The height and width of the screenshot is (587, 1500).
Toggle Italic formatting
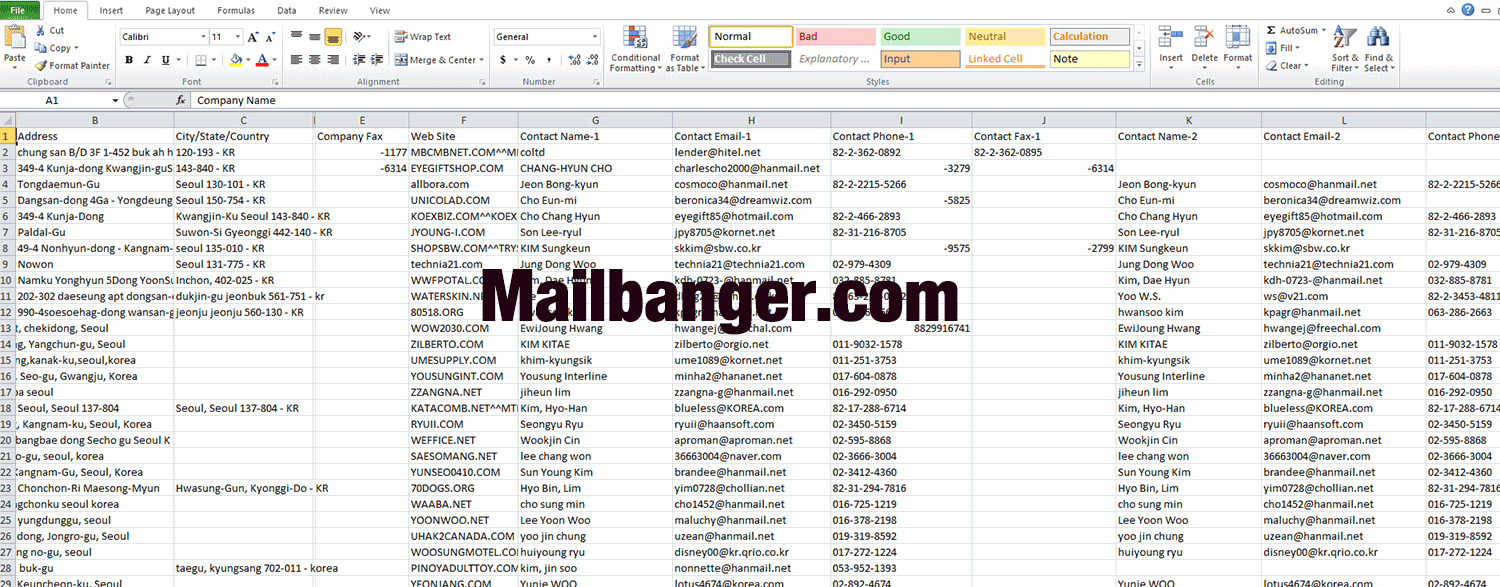click(x=146, y=60)
